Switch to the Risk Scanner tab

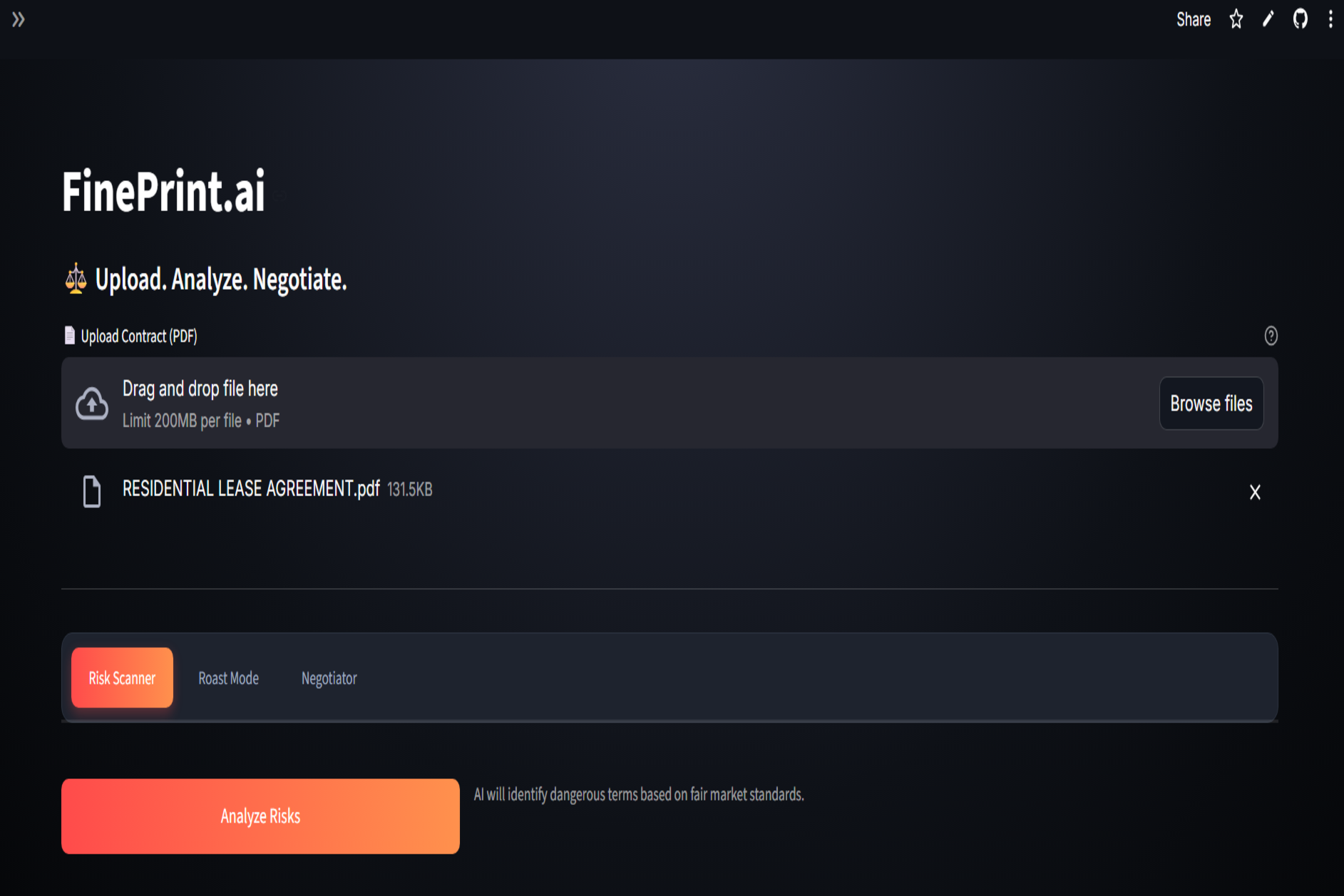tap(122, 678)
